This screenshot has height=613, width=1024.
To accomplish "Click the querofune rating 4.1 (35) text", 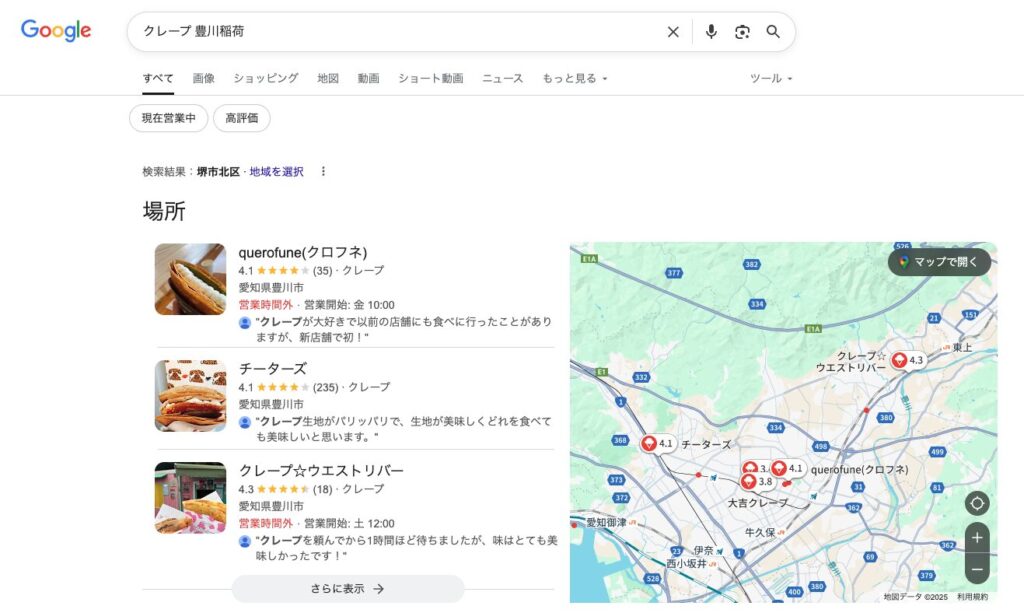I will (x=285, y=270).
